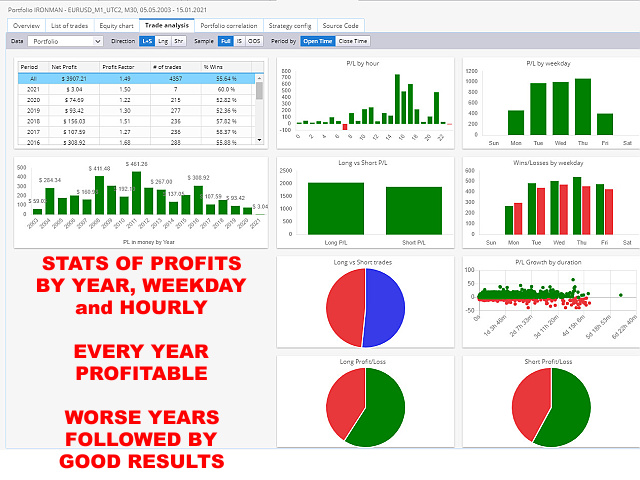Toggle L+S direction filter
The height and width of the screenshot is (480, 640).
[x=147, y=41]
